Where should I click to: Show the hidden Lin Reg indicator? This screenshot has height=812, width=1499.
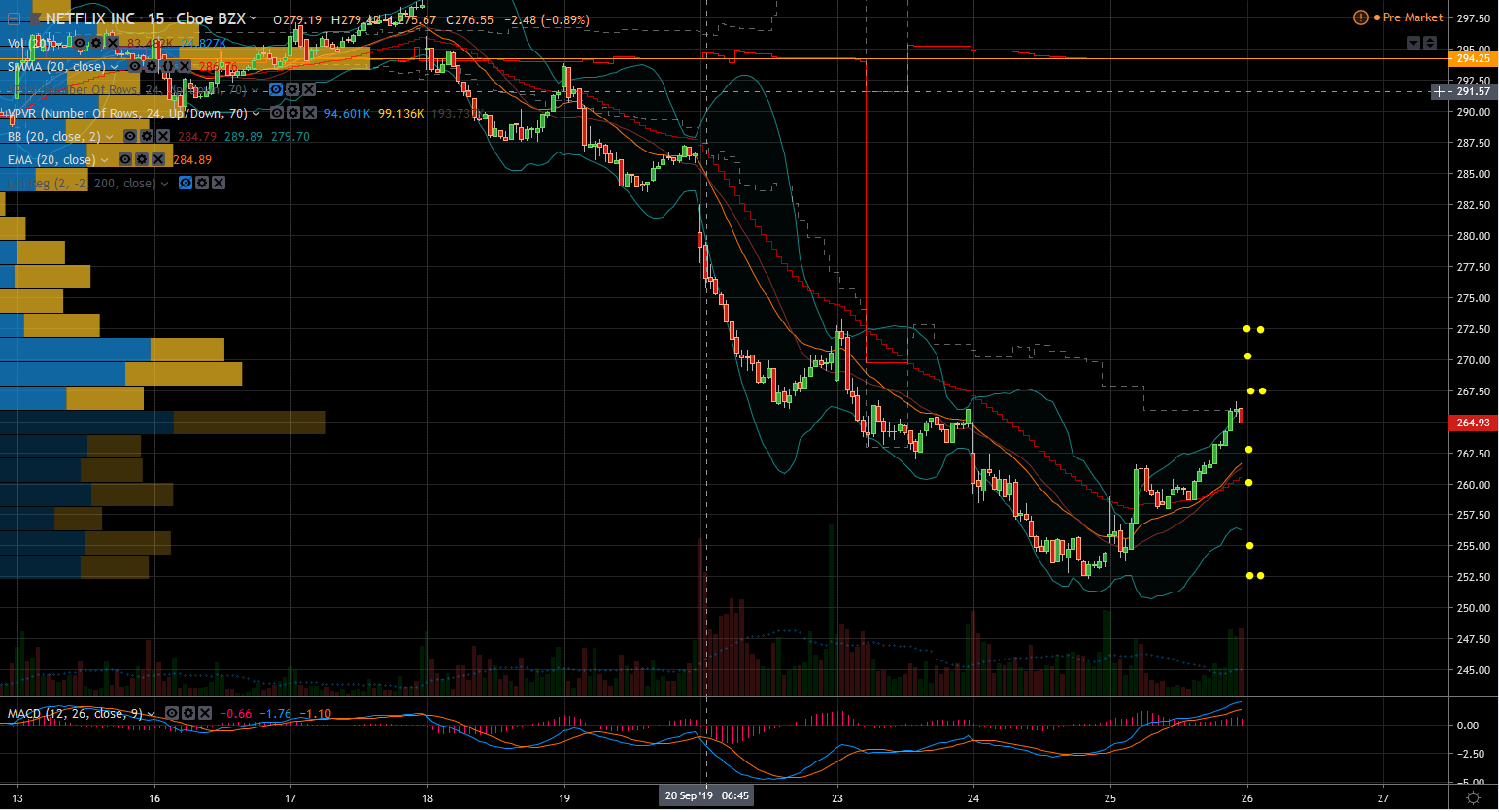pos(187,183)
